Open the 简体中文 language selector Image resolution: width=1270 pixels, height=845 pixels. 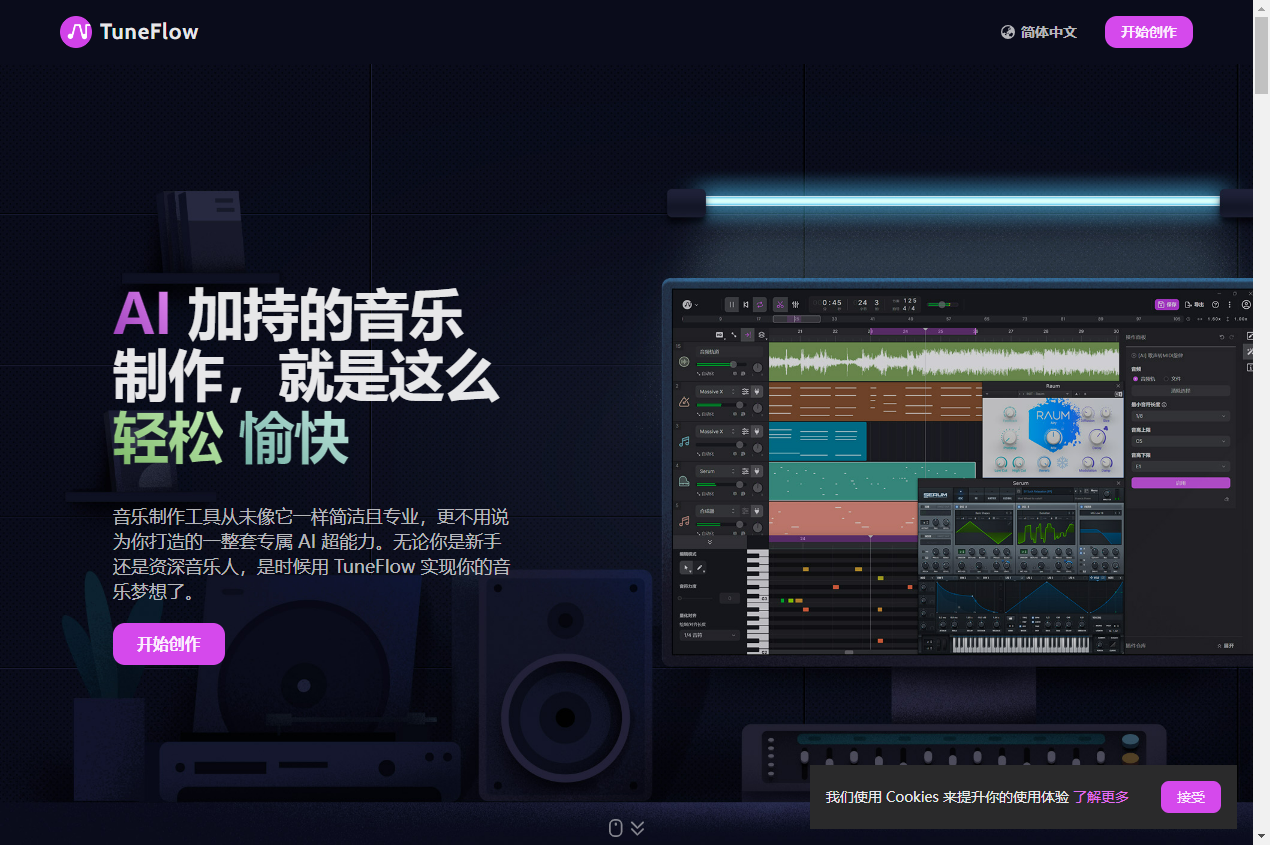coord(1039,32)
